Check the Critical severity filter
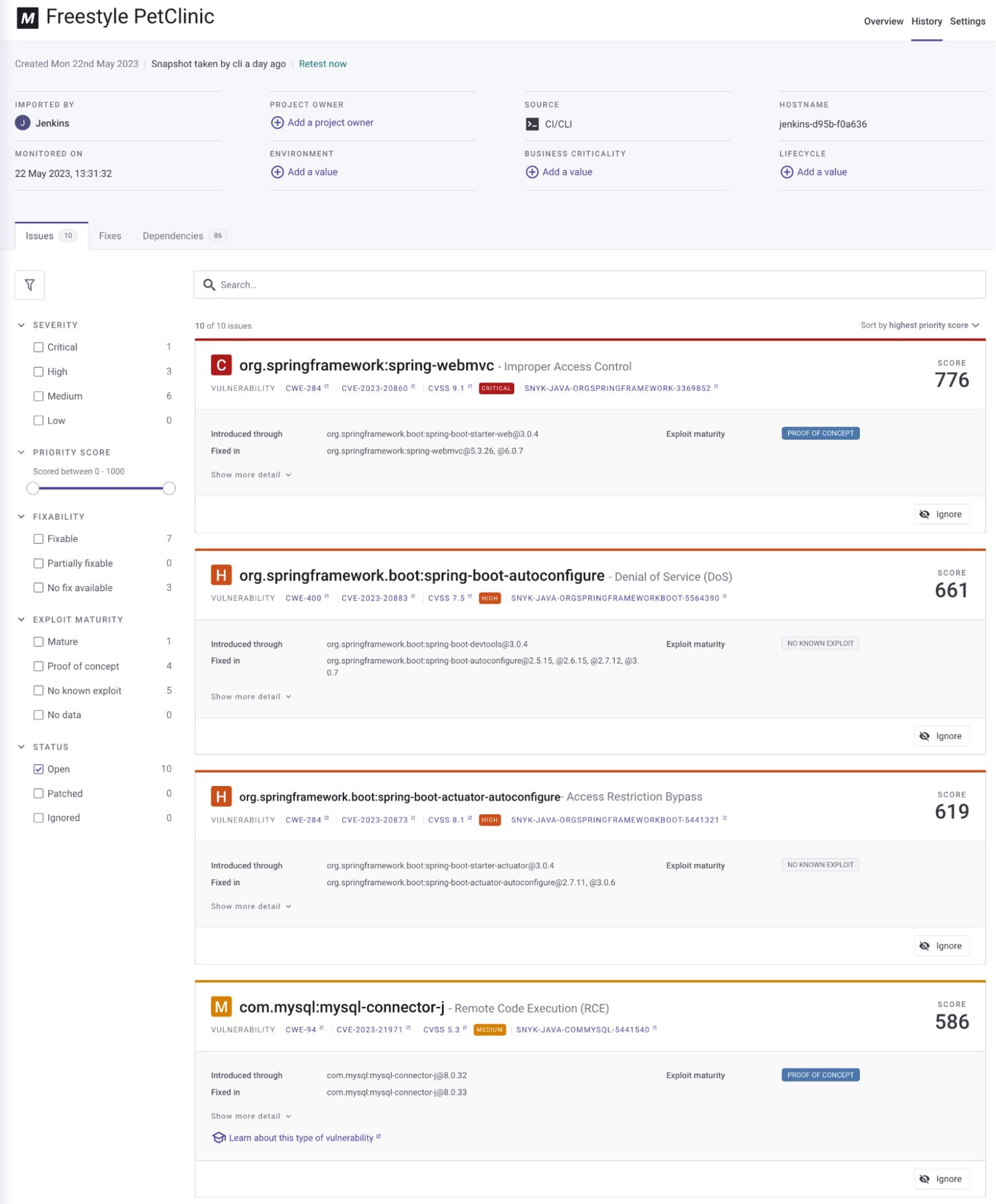 (x=39, y=347)
